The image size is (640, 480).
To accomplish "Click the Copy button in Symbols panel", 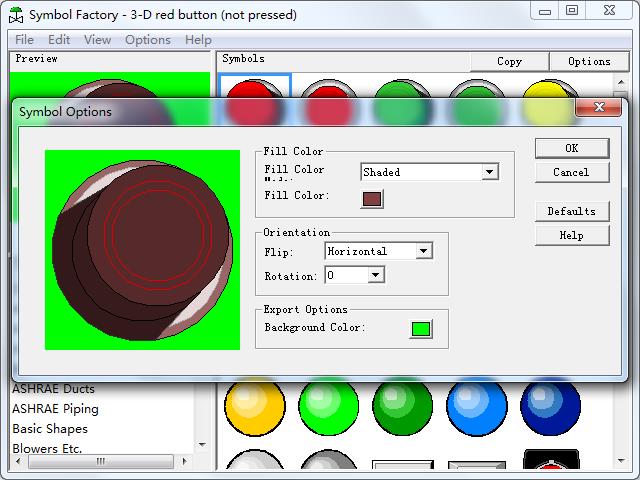I will click(509, 62).
